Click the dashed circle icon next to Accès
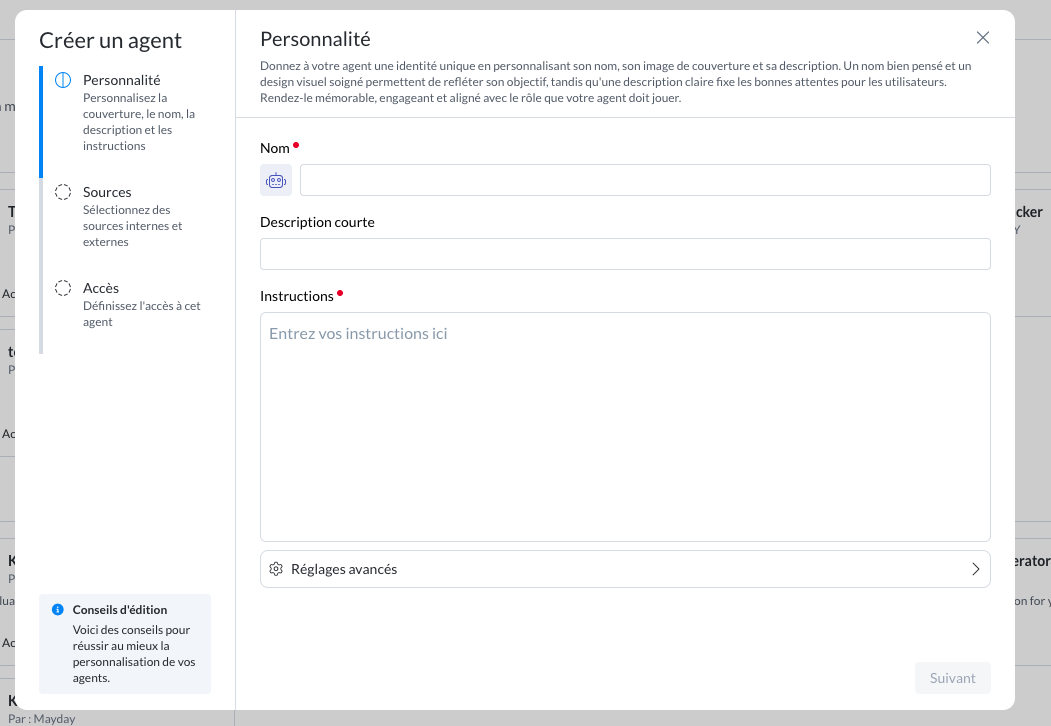The width and height of the screenshot is (1051, 726). click(63, 288)
